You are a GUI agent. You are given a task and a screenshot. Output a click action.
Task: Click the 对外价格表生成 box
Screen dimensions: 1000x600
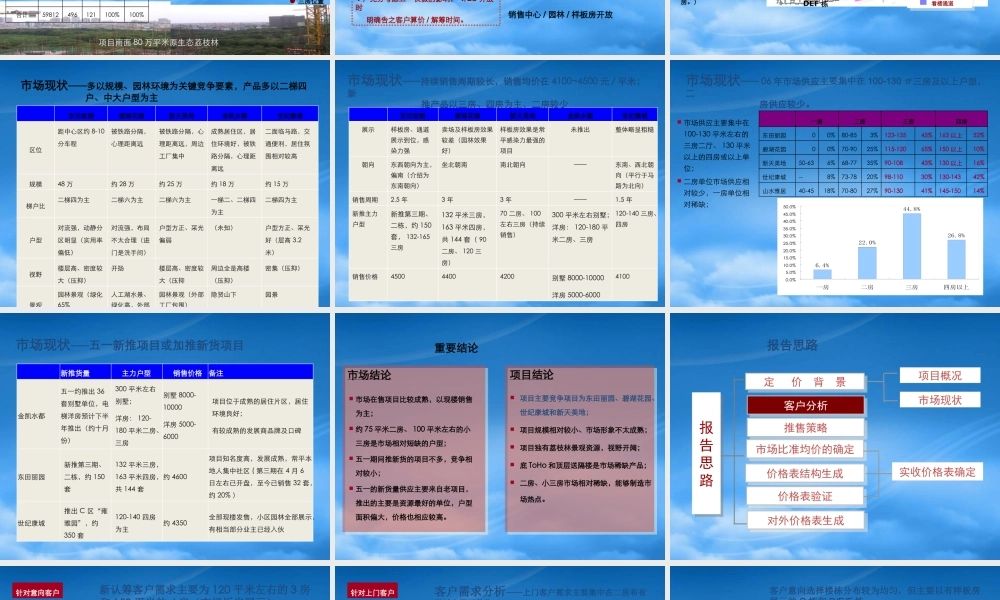click(805, 520)
